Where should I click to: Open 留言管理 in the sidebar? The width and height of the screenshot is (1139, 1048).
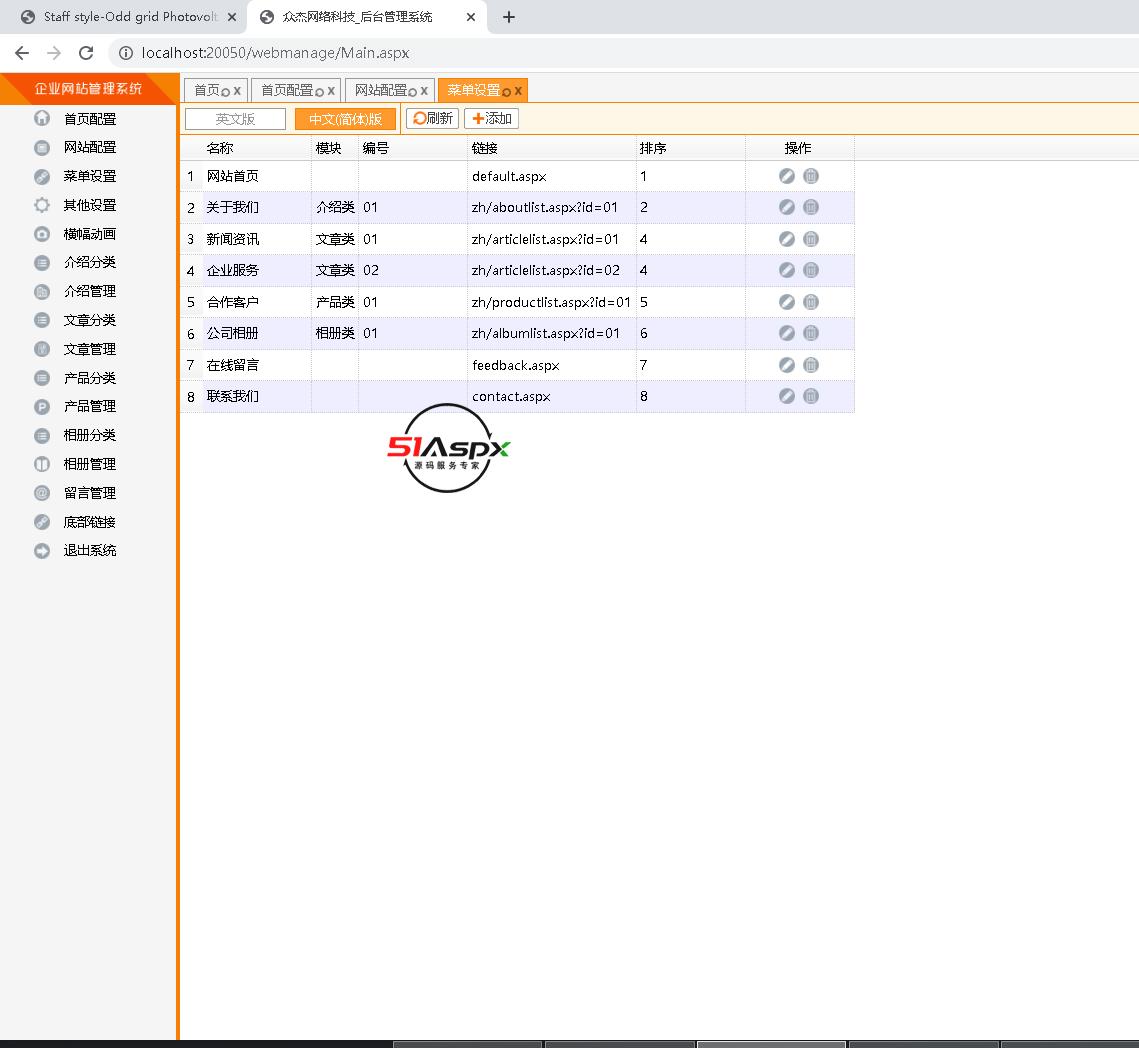pos(90,493)
